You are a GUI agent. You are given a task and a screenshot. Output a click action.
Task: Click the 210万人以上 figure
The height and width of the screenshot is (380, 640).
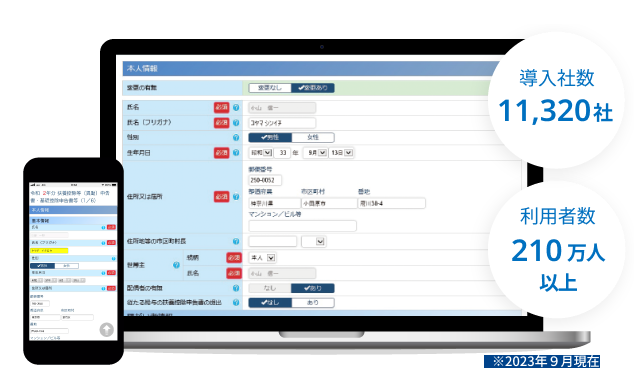(x=558, y=264)
